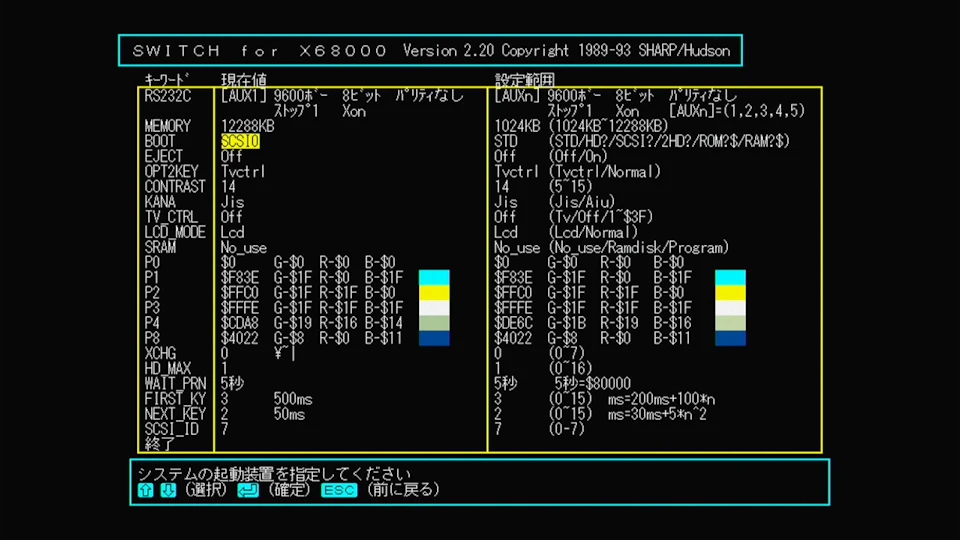Screen dimensions: 960x540
Task: Select the SCSI_ID keyword
Action: (171, 429)
